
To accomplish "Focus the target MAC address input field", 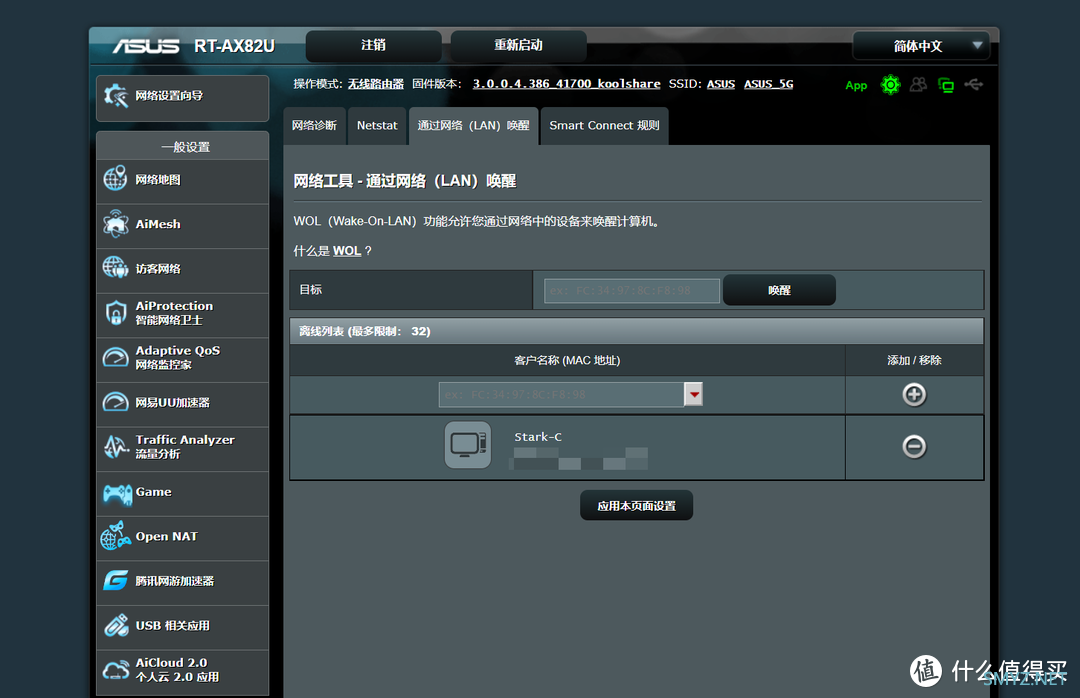I will pyautogui.click(x=632, y=291).
